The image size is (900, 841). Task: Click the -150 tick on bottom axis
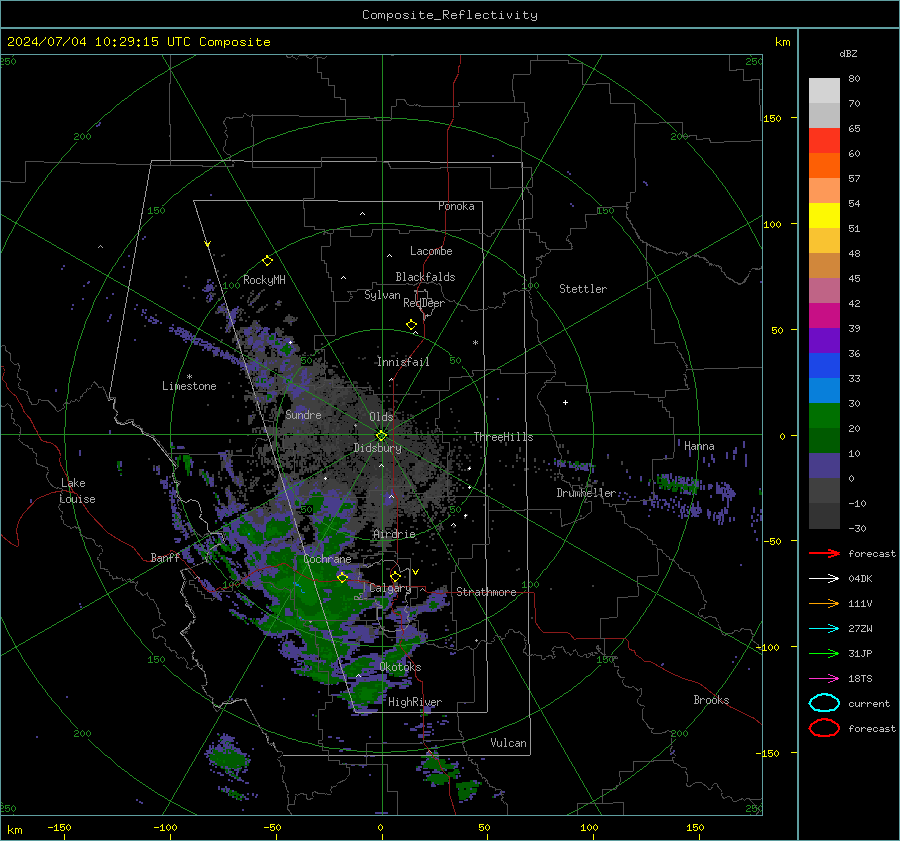pyautogui.click(x=59, y=828)
